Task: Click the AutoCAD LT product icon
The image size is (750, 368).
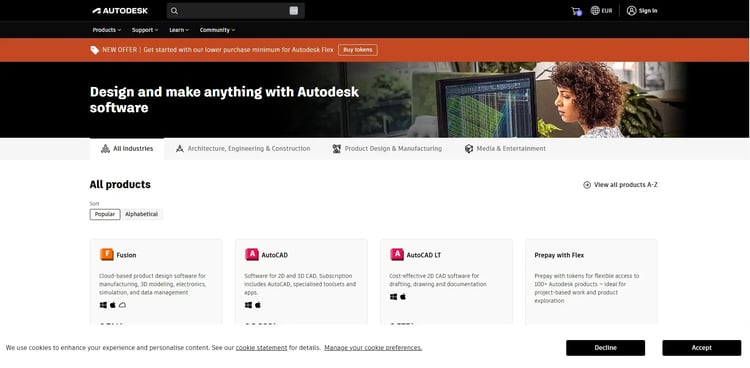Action: point(397,255)
